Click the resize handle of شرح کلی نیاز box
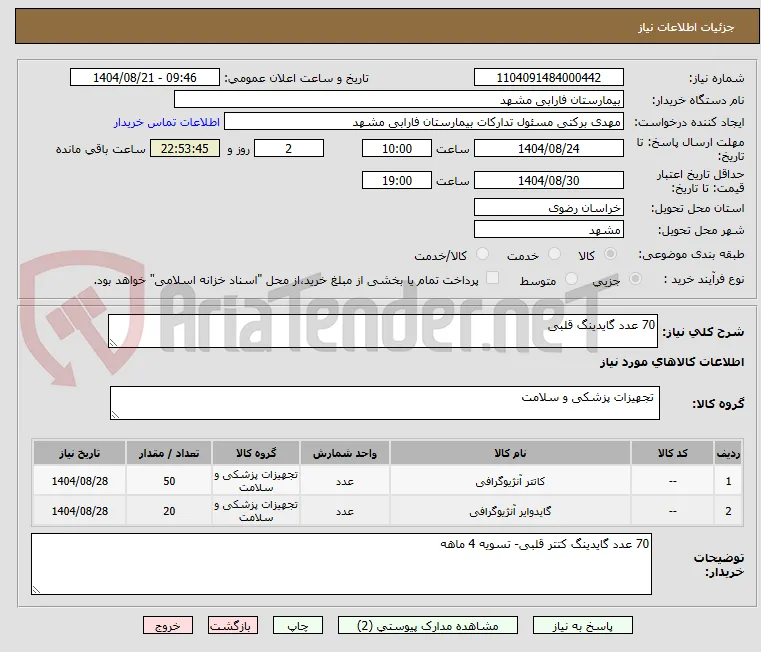The width and height of the screenshot is (761, 652). coord(113,343)
